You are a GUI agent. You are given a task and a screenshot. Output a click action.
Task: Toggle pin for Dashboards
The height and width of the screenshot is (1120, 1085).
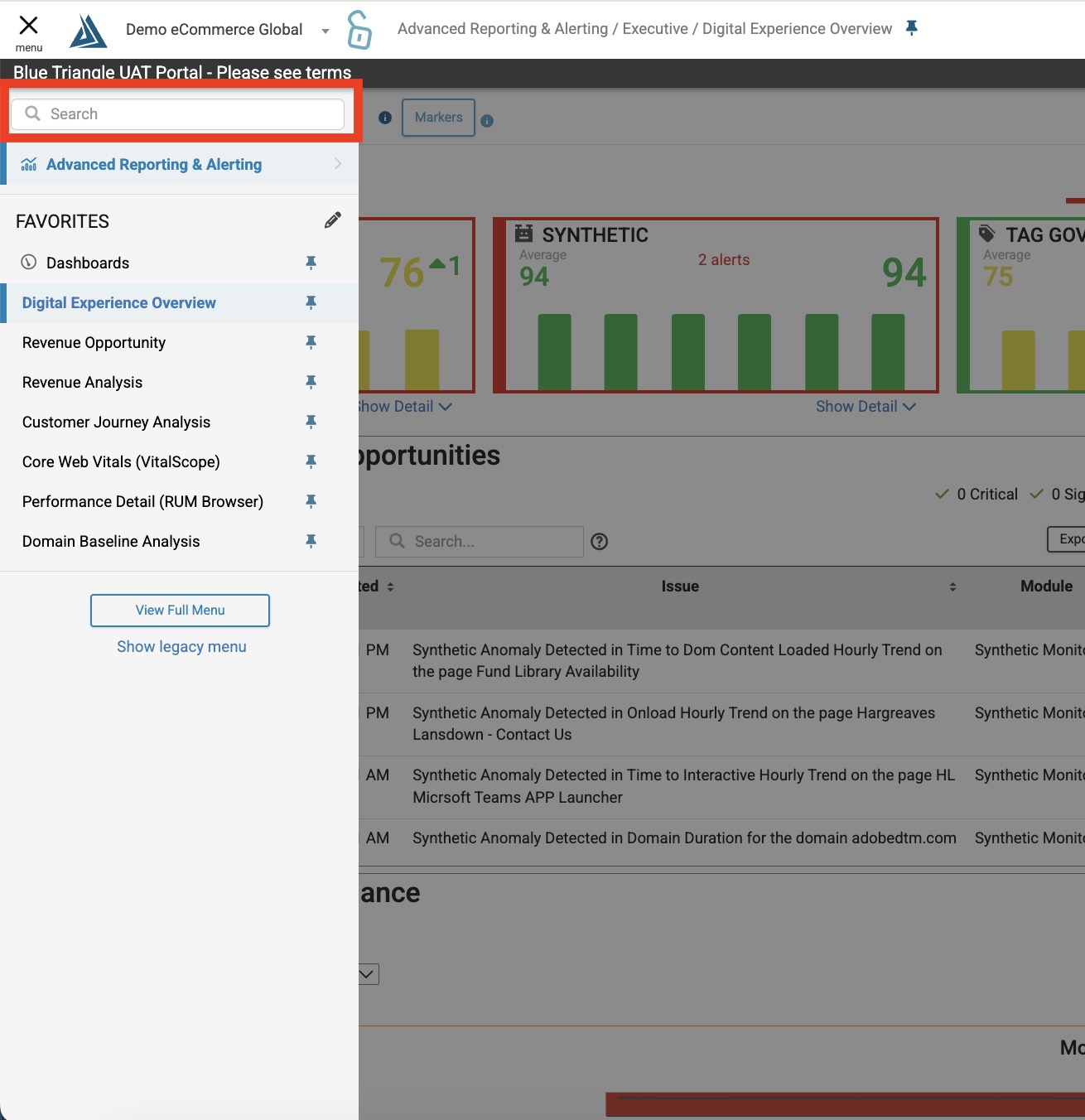pos(311,263)
